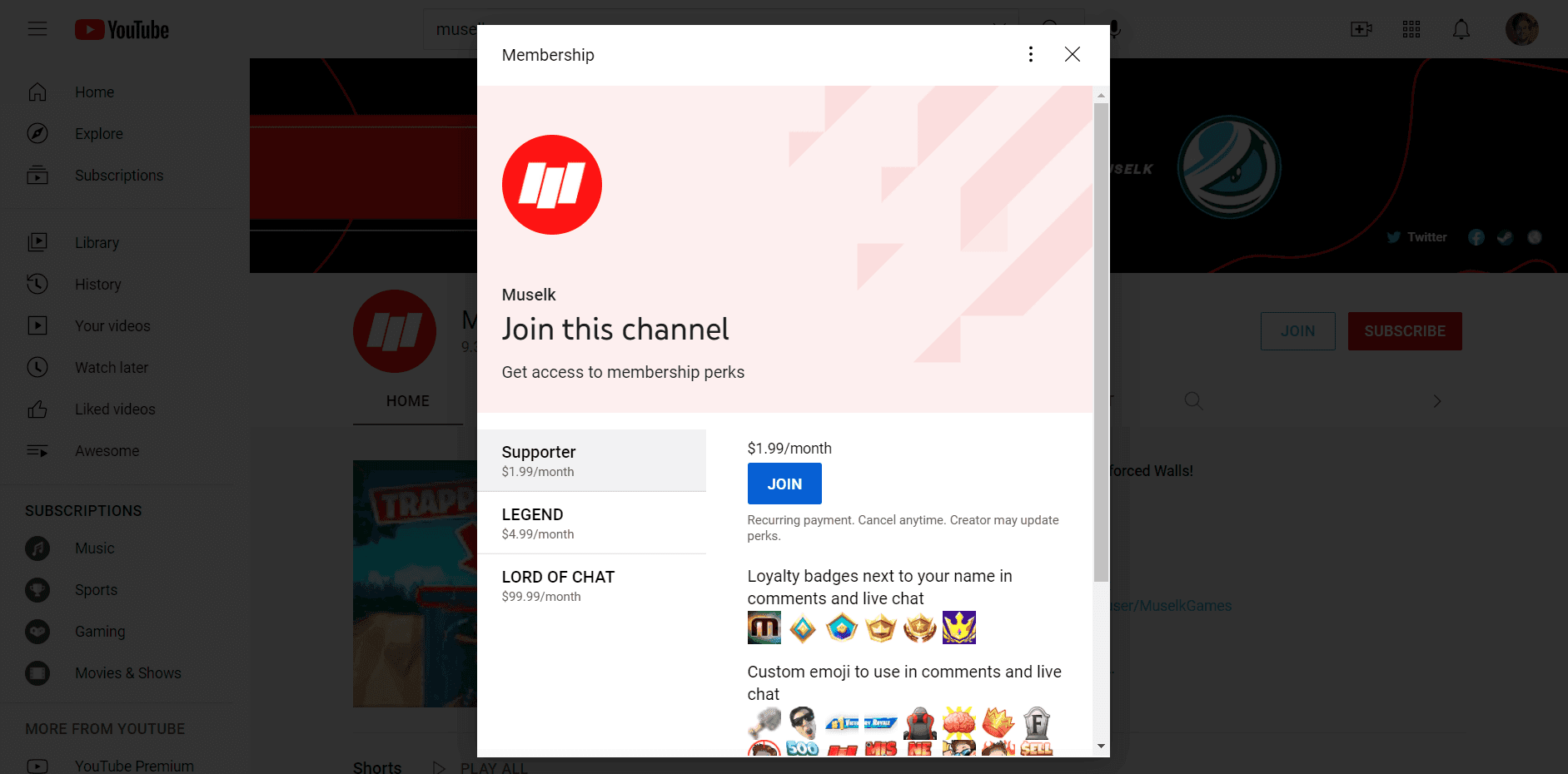Click the Facebook icon on the channel banner
Screen dimensions: 1568x774
[x=1476, y=236]
